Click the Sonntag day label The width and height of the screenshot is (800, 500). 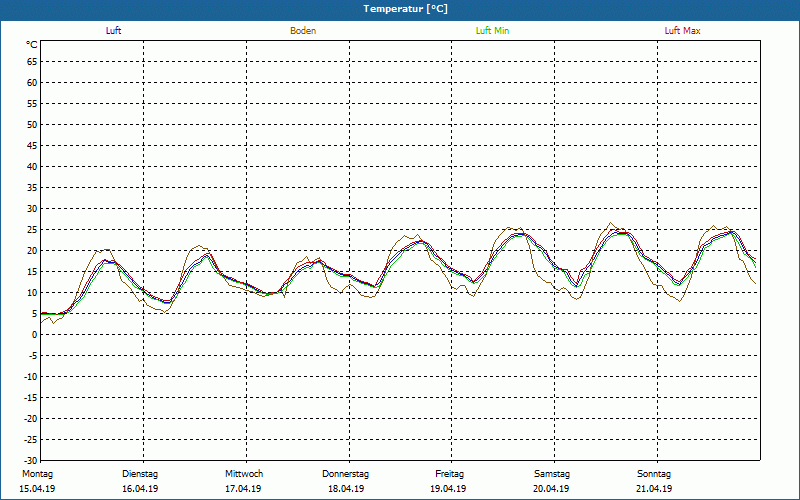click(x=654, y=474)
